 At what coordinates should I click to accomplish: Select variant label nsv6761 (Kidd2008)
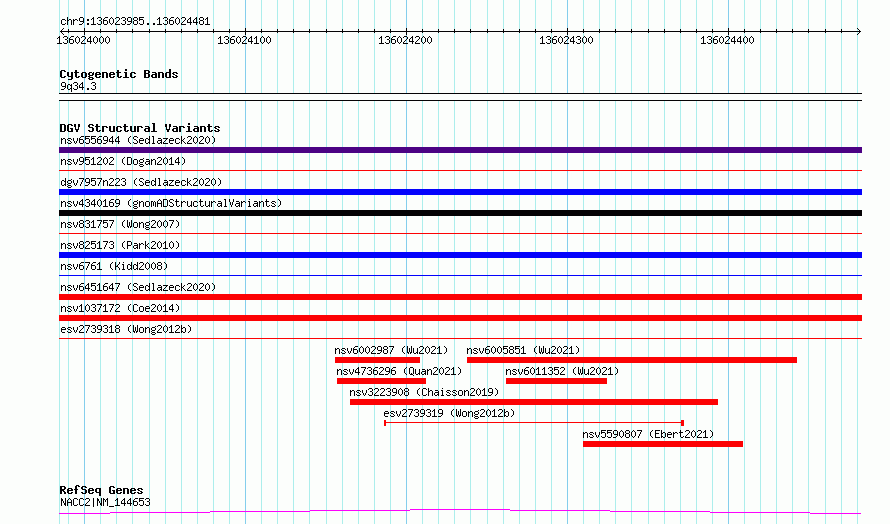pos(114,266)
